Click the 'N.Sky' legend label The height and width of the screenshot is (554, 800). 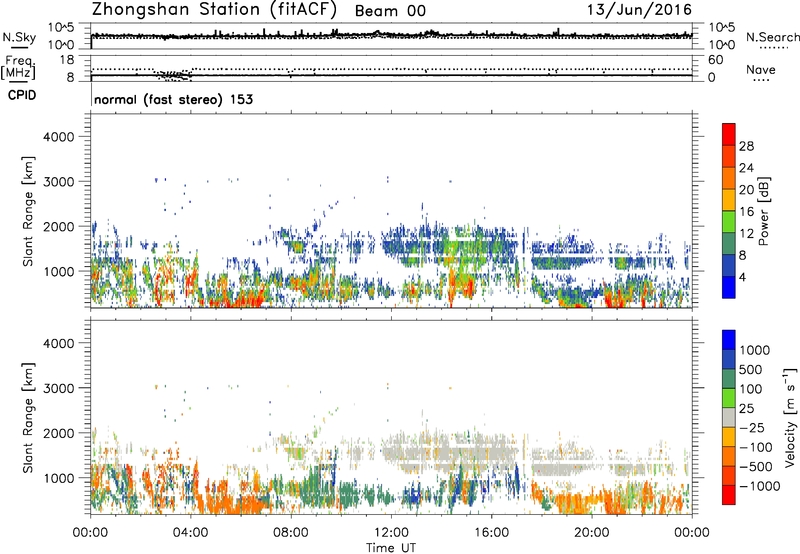(19, 37)
